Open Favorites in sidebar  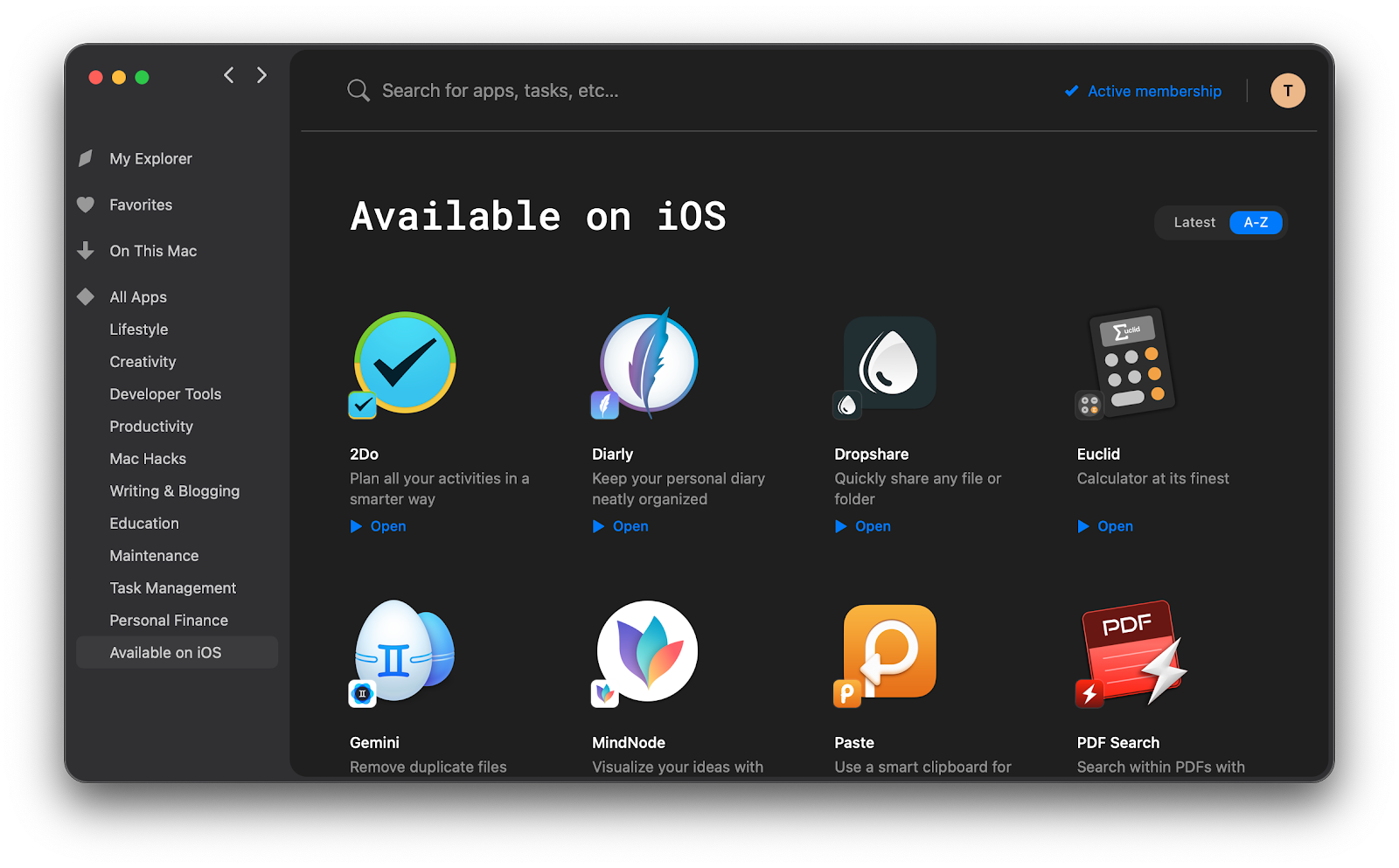point(141,205)
